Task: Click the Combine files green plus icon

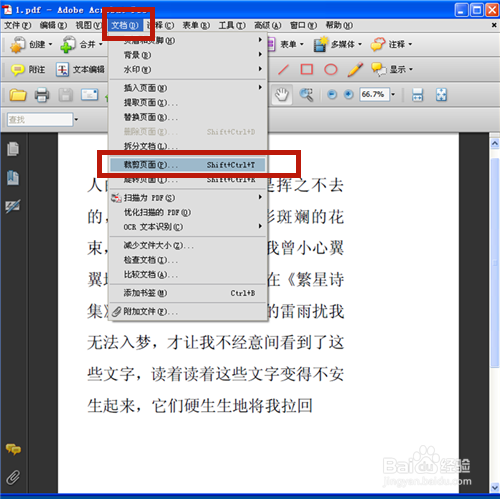Action: point(68,44)
